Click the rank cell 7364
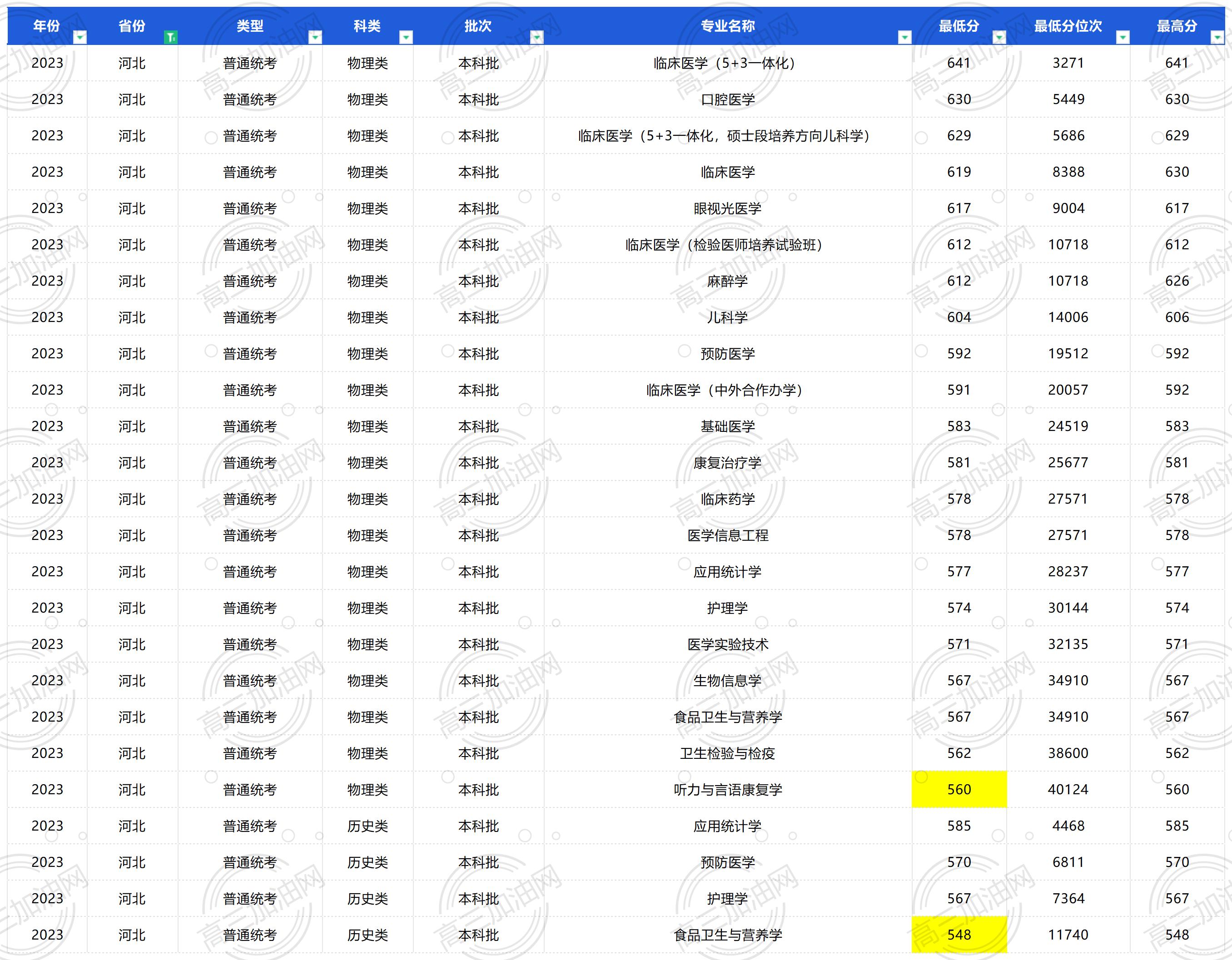The image size is (1232, 960). [x=1068, y=899]
